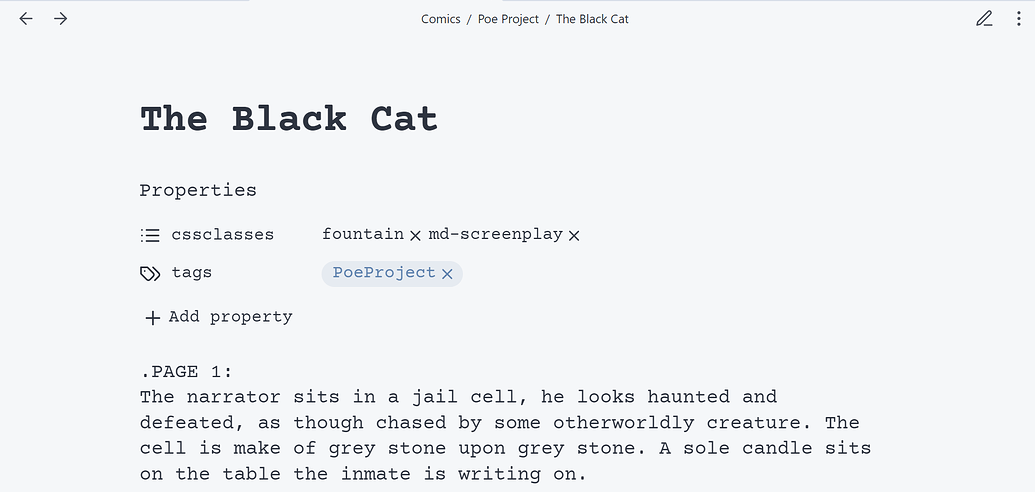Screen dimensions: 1035x492
Task: Click The Black Cat note title
Action: click(288, 120)
